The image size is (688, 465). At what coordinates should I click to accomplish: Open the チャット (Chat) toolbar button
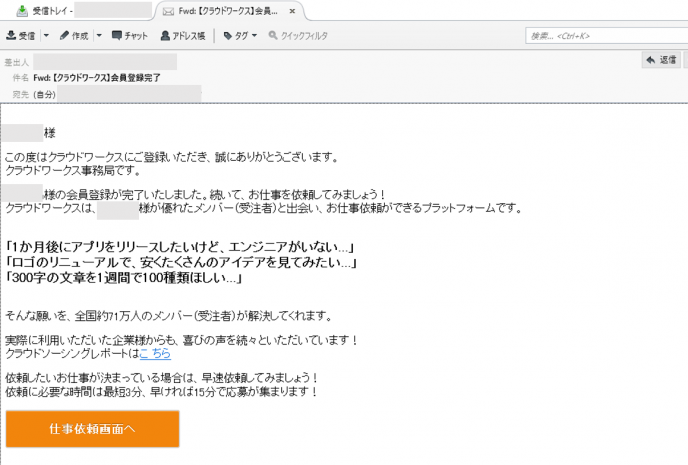point(129,36)
